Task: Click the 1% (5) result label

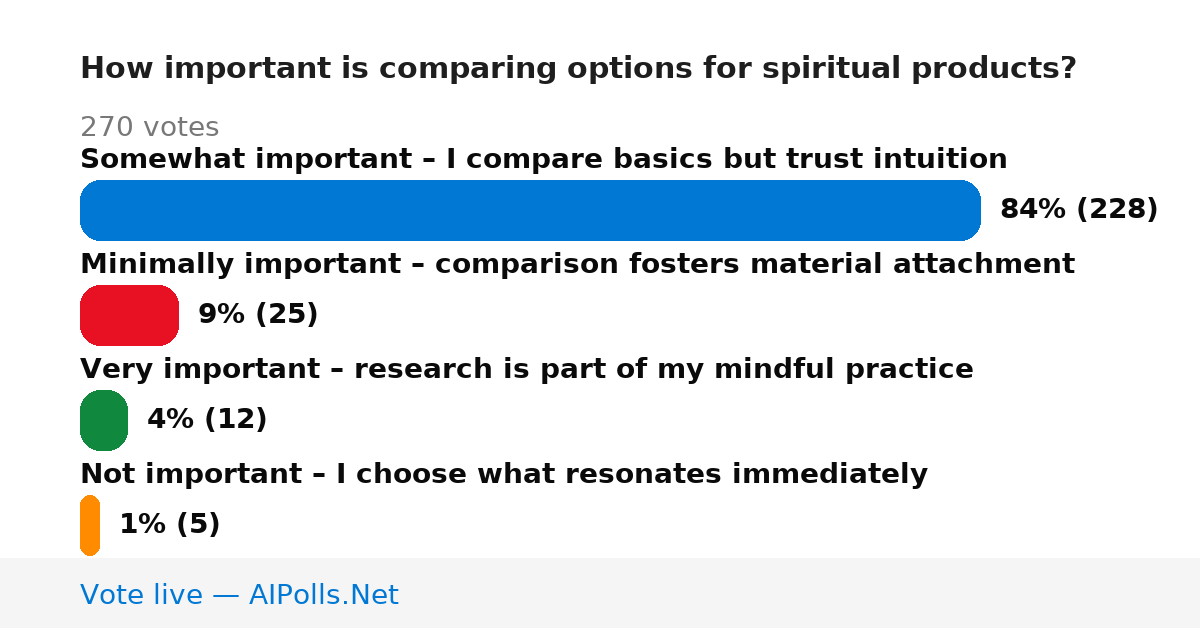Action: pyautogui.click(x=169, y=524)
